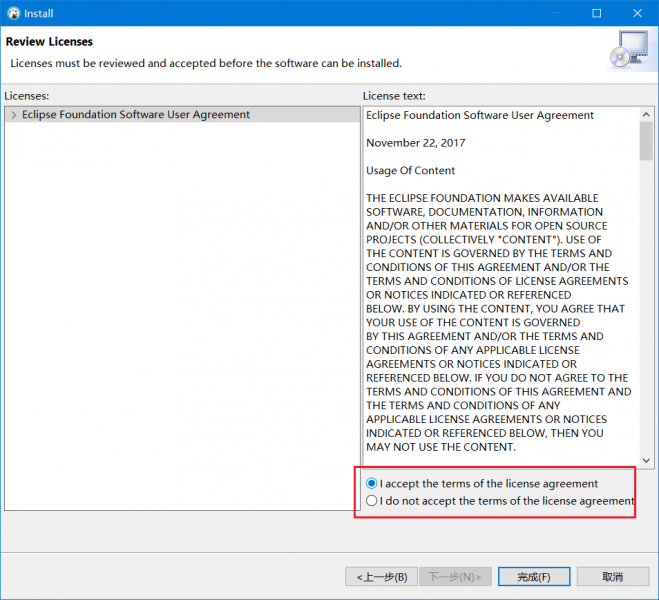The height and width of the screenshot is (600, 659).
Task: Click the Eclipse icon in the title bar
Action: 13,13
